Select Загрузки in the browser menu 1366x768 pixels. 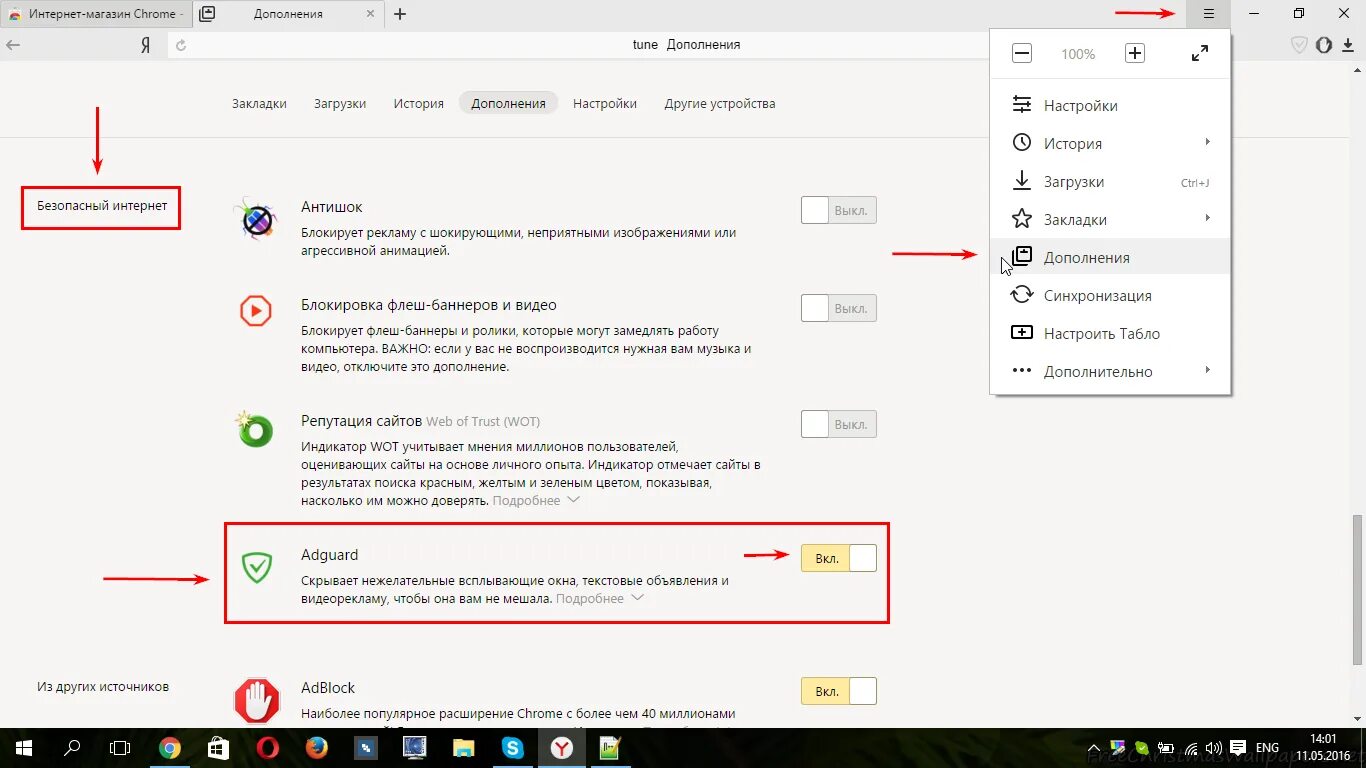1110,182
